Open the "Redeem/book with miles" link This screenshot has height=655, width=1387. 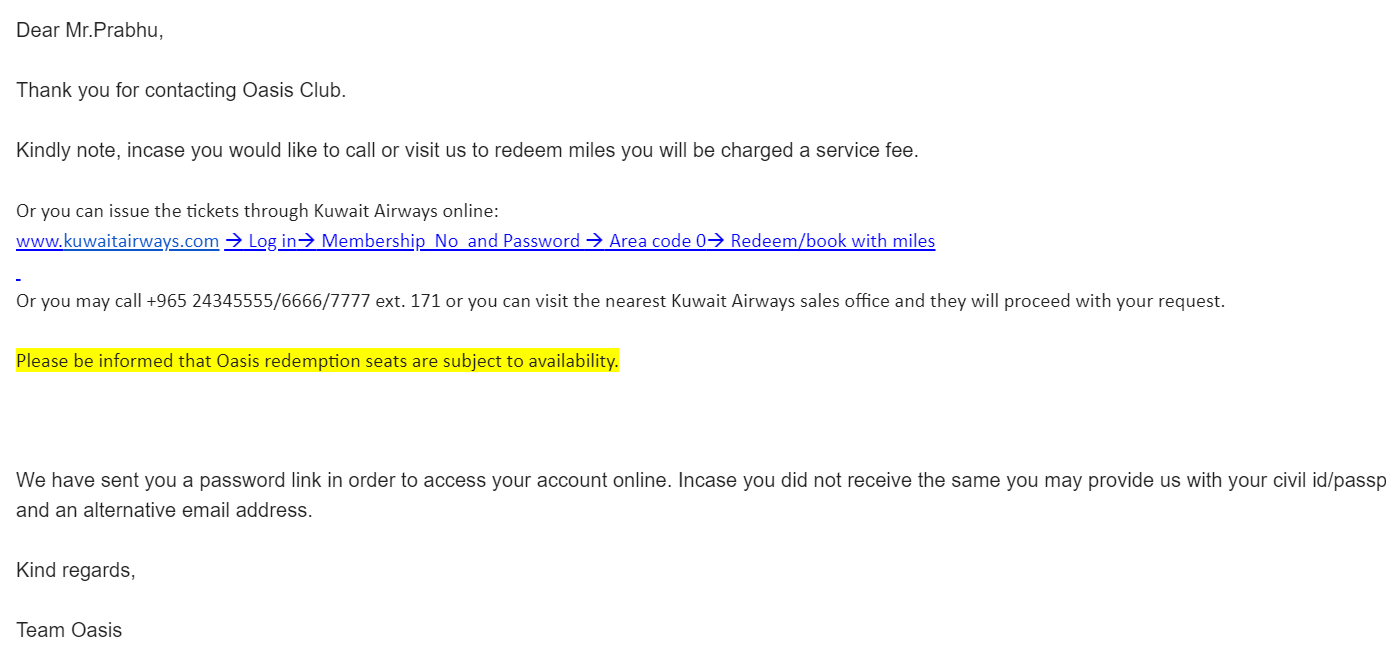832,241
